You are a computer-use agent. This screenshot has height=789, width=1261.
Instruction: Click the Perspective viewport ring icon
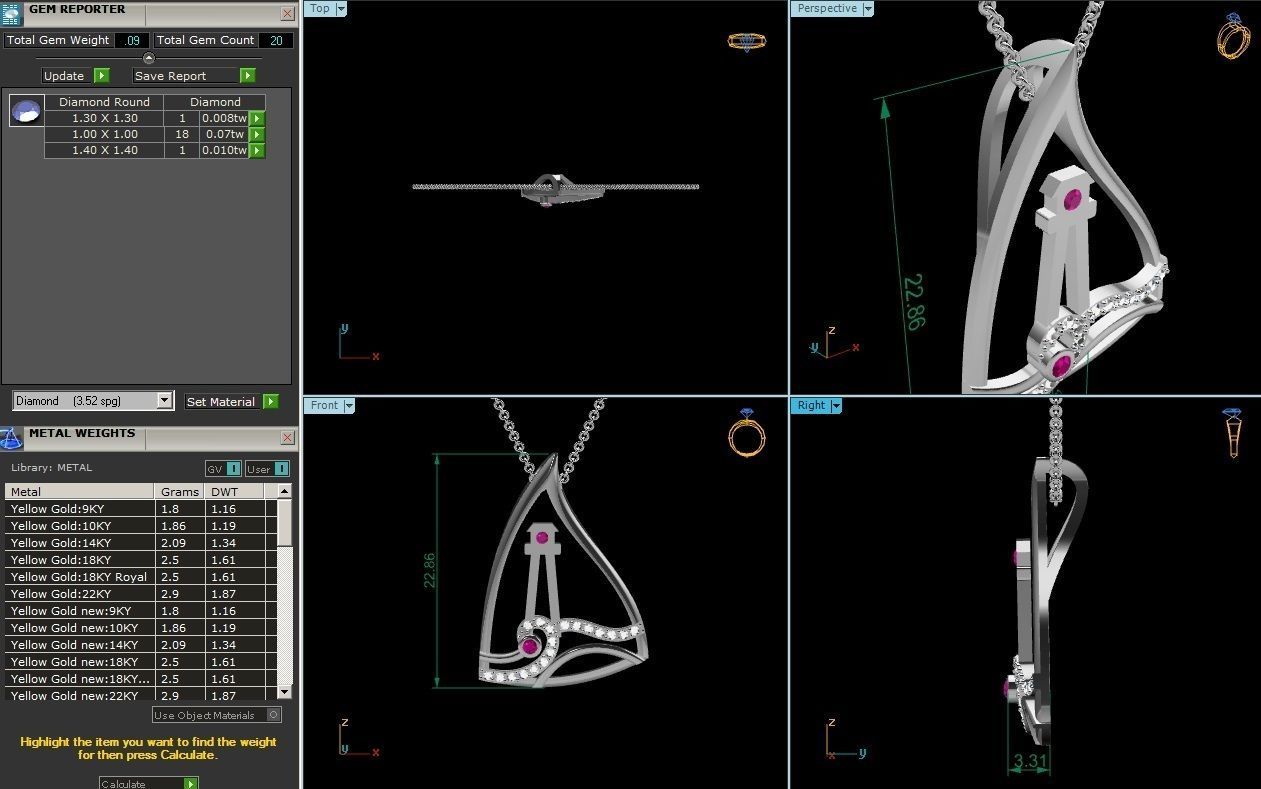(1232, 36)
